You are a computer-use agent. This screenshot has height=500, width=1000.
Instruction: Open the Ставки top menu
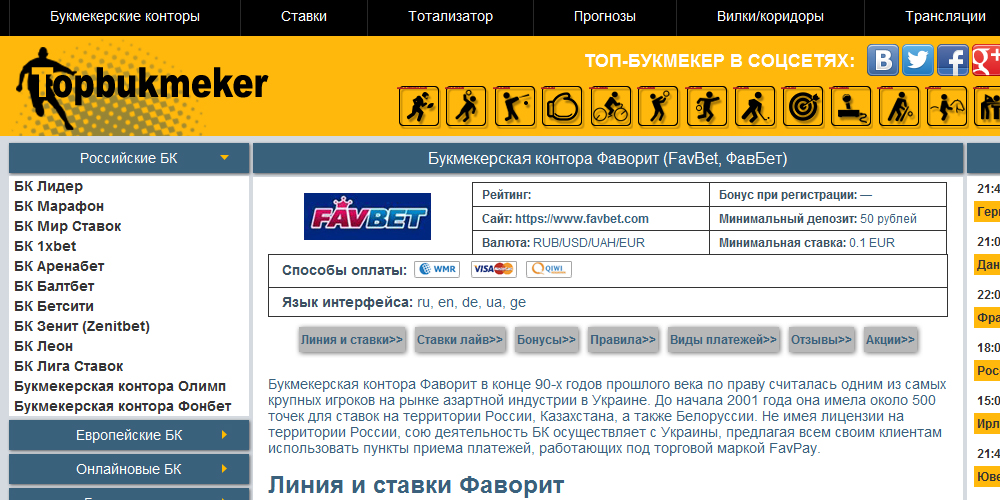click(304, 17)
